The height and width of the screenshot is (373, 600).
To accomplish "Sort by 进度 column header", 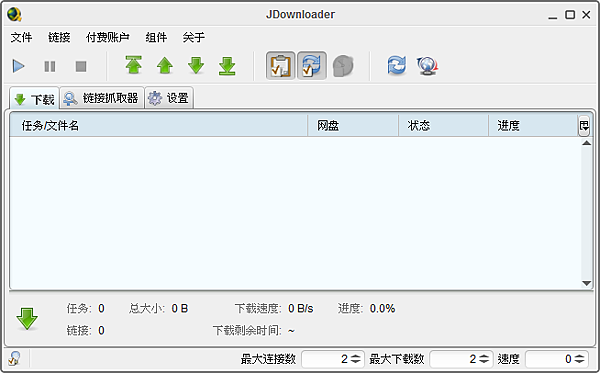I will [x=533, y=125].
